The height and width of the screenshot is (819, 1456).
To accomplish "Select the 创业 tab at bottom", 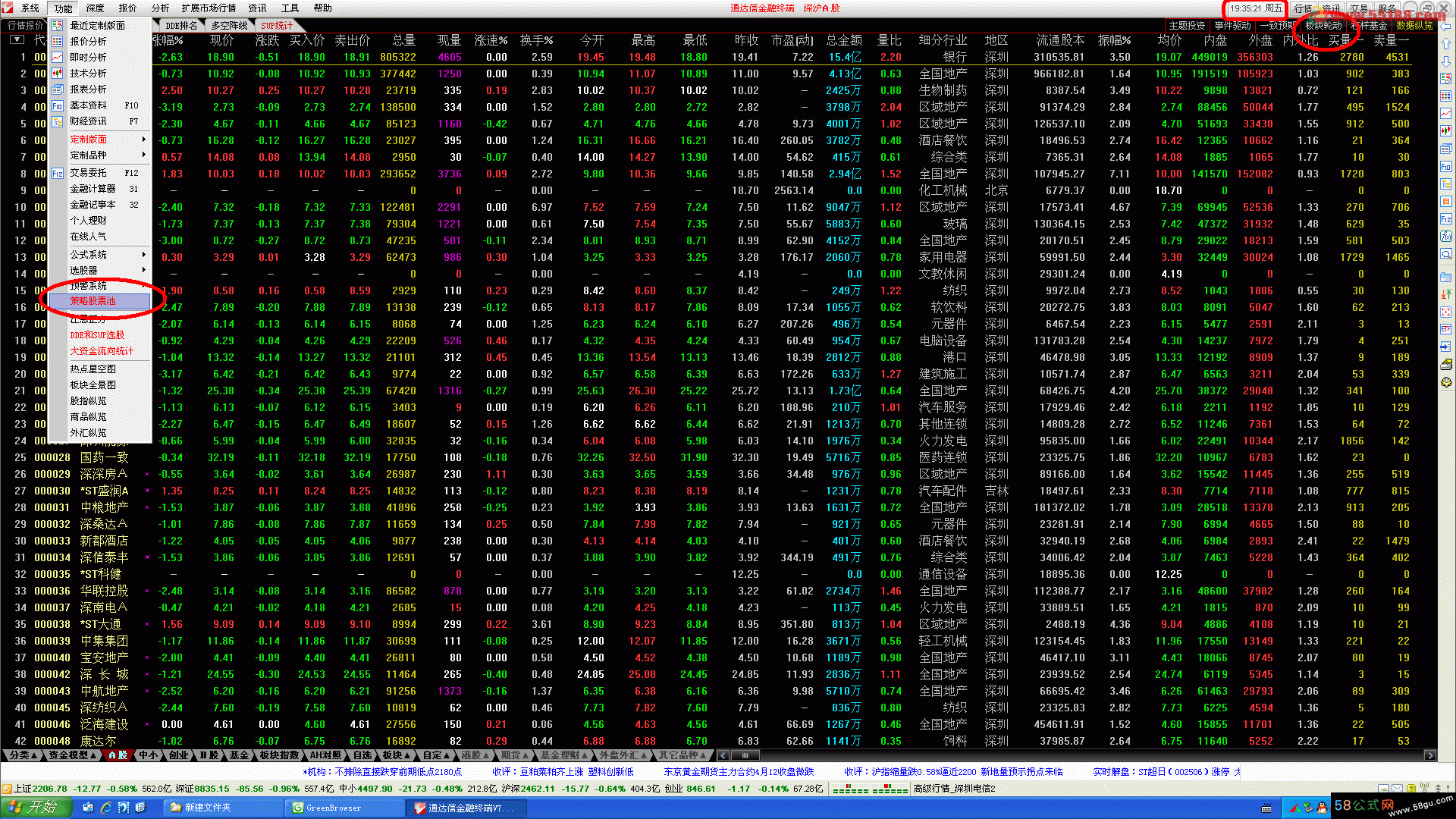I will point(179,755).
